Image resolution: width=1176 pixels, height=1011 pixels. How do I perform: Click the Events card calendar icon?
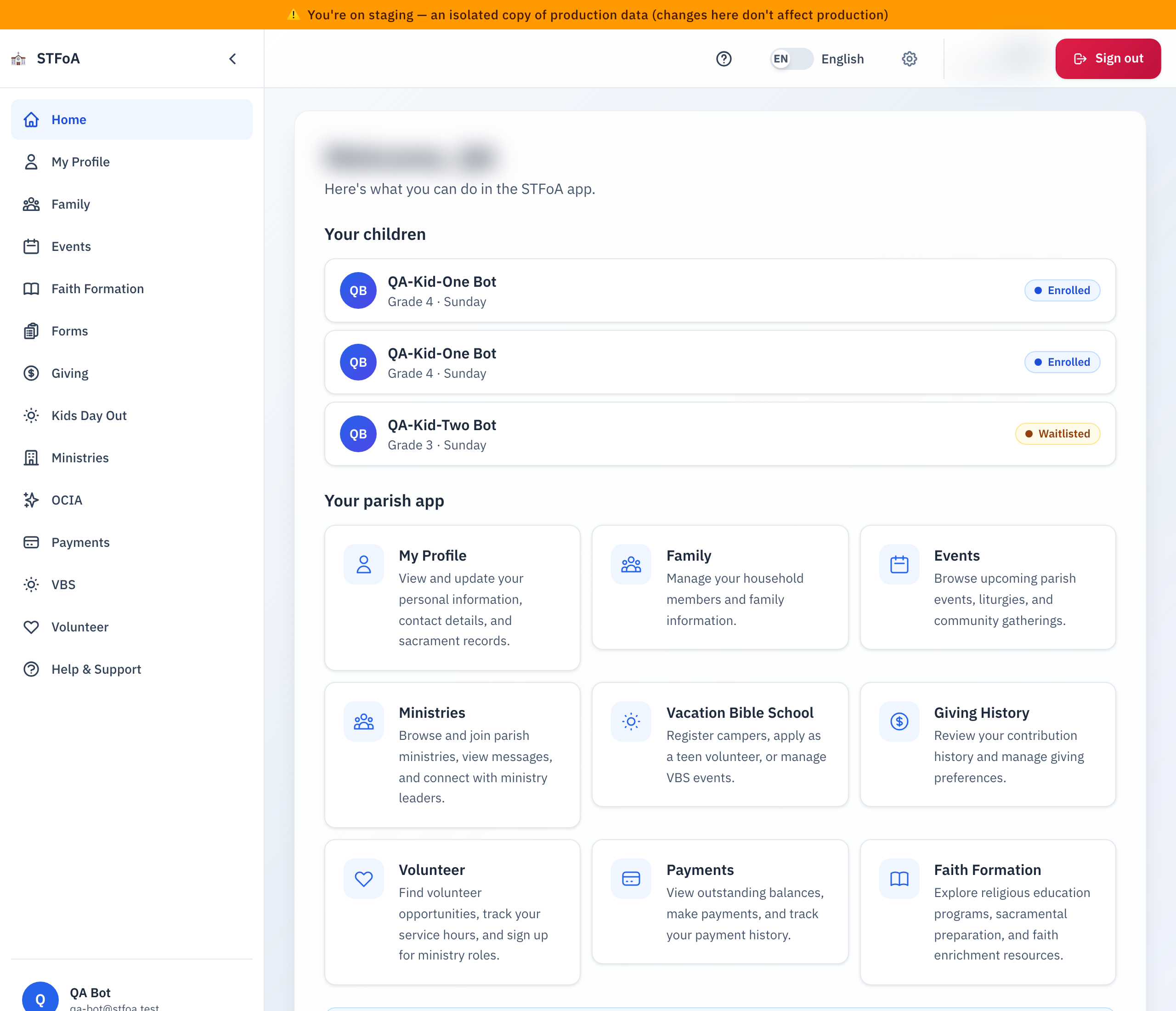(x=899, y=564)
